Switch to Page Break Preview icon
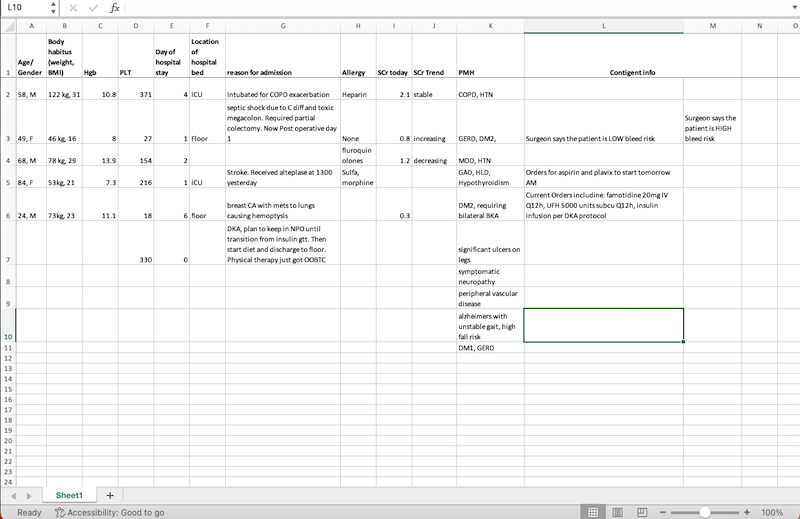 (642, 512)
